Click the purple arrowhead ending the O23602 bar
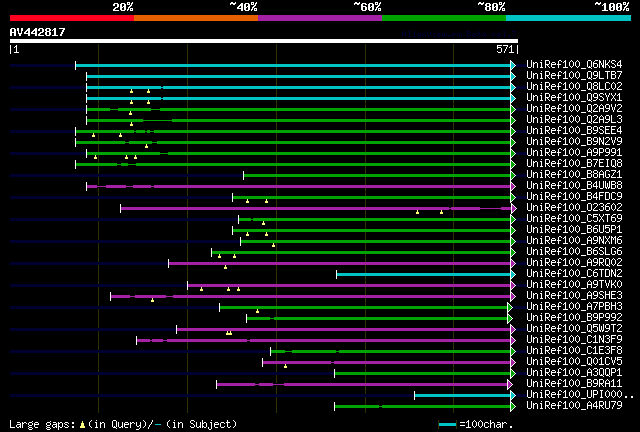640x432 pixels. [514, 208]
